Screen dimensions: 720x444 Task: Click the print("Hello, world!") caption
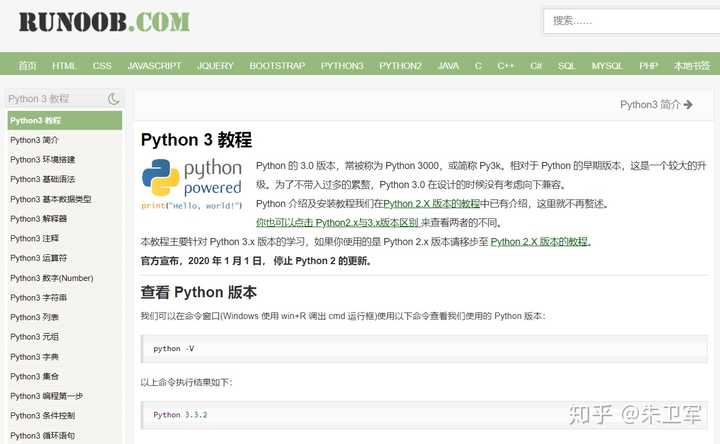tap(191, 206)
